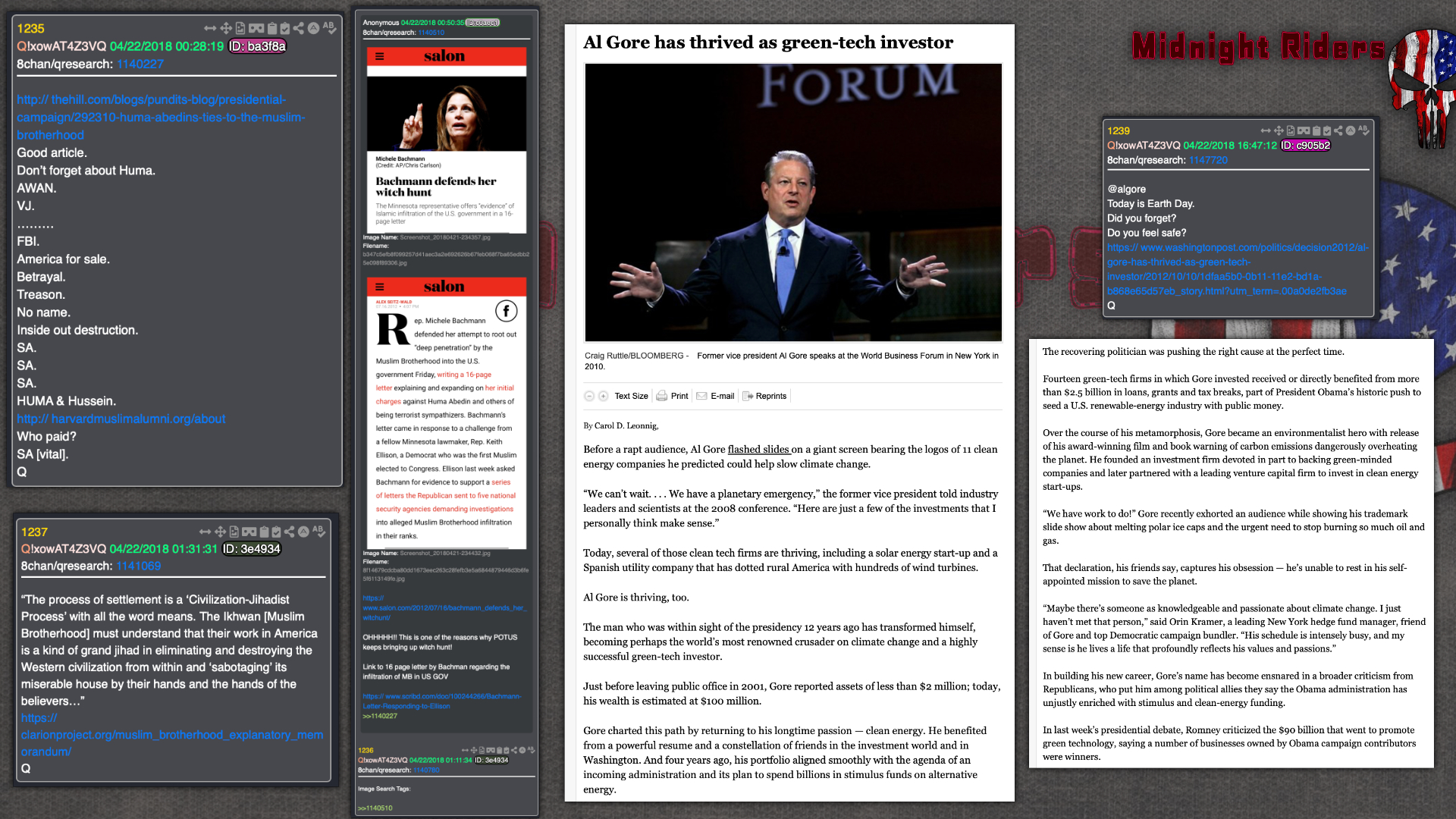Open the upper Salon hamburger menu
This screenshot has height=819, width=1456.
click(379, 56)
